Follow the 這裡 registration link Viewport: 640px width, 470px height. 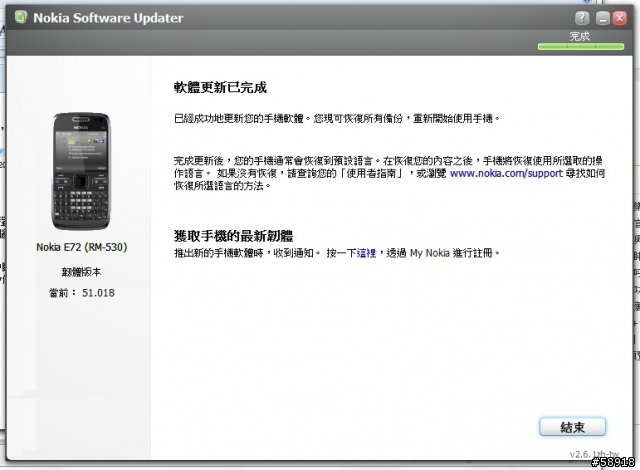tap(366, 253)
